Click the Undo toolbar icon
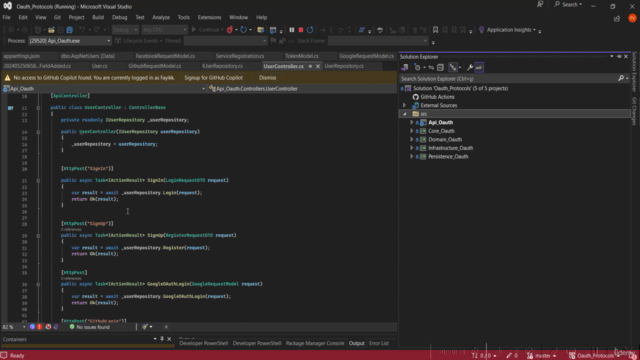This screenshot has width=640, height=360. [x=82, y=30]
